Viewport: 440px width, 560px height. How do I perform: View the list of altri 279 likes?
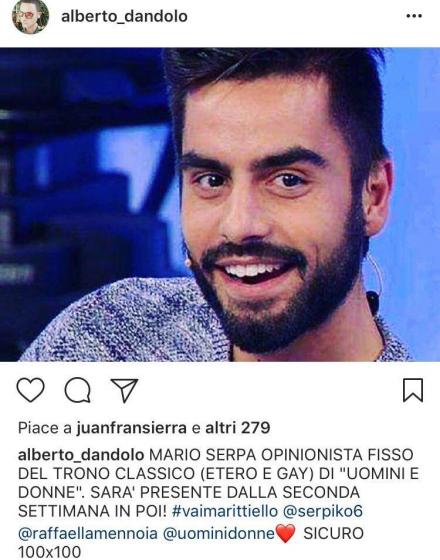click(x=238, y=428)
